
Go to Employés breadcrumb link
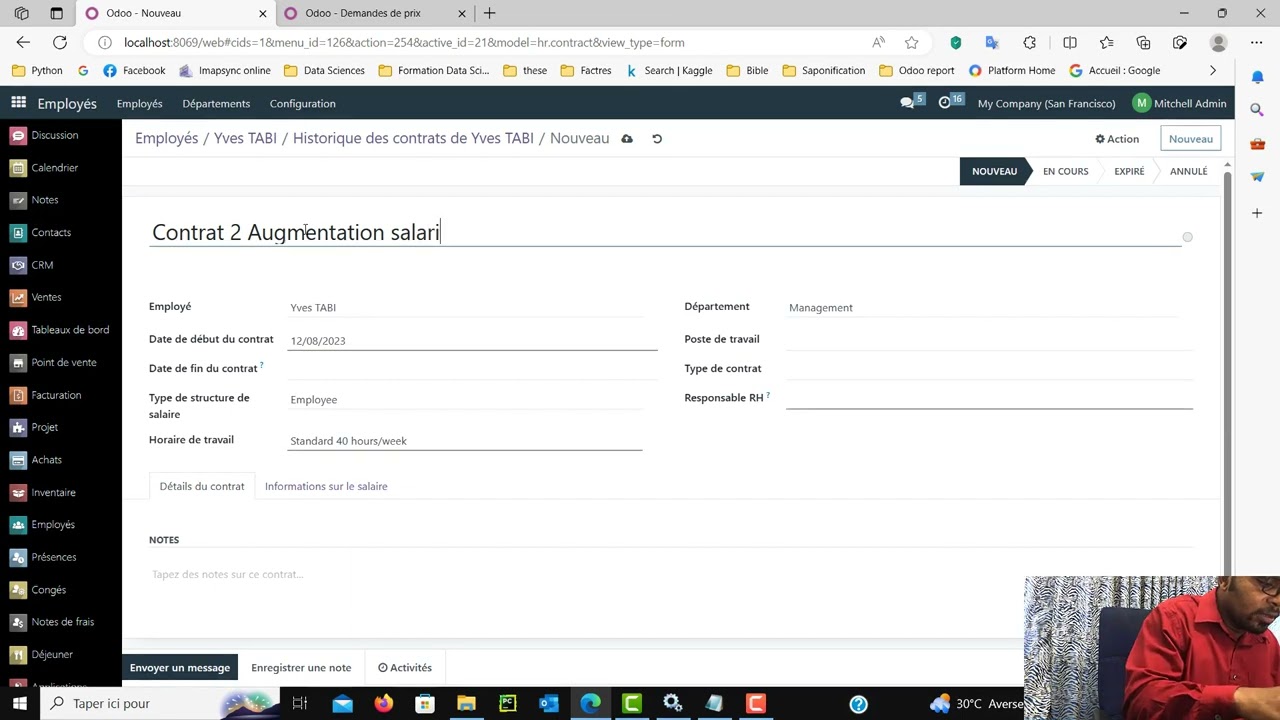[166, 138]
